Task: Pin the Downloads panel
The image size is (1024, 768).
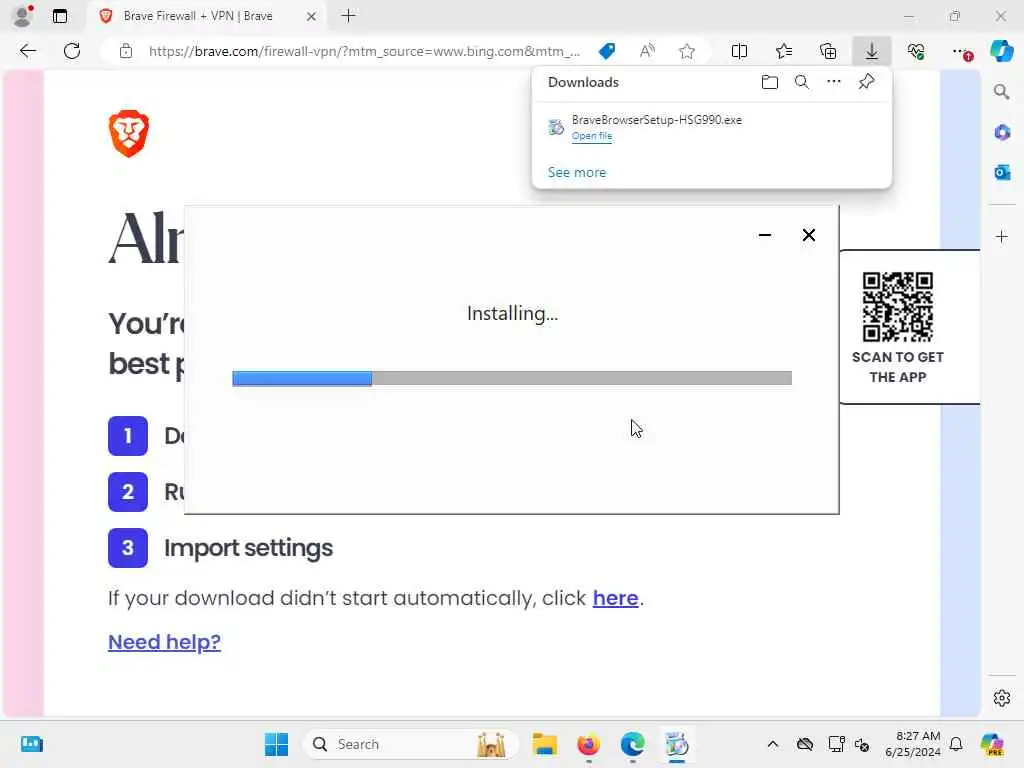Action: point(867,82)
